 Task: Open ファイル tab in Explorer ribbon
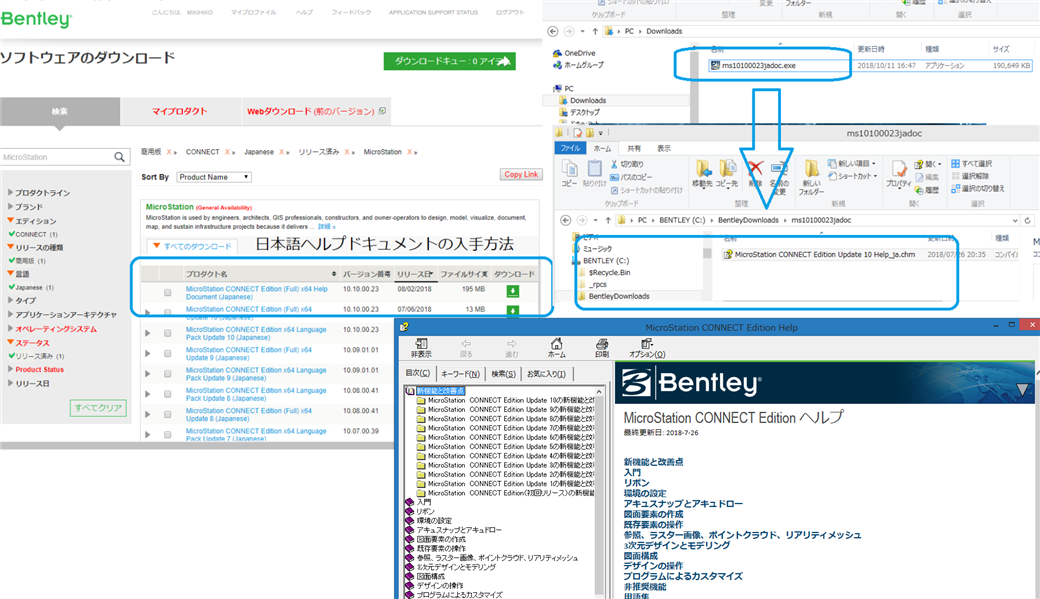[570, 149]
